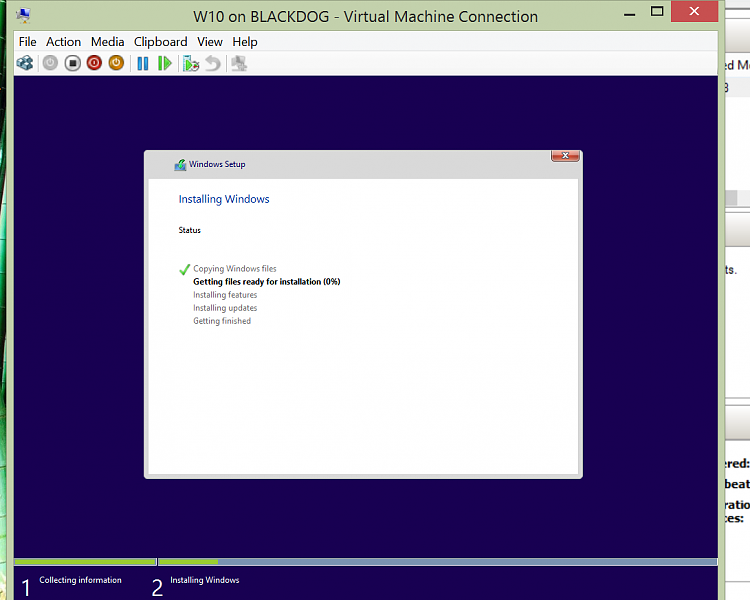Minimize the Virtual Machine Connection window

[x=629, y=14]
